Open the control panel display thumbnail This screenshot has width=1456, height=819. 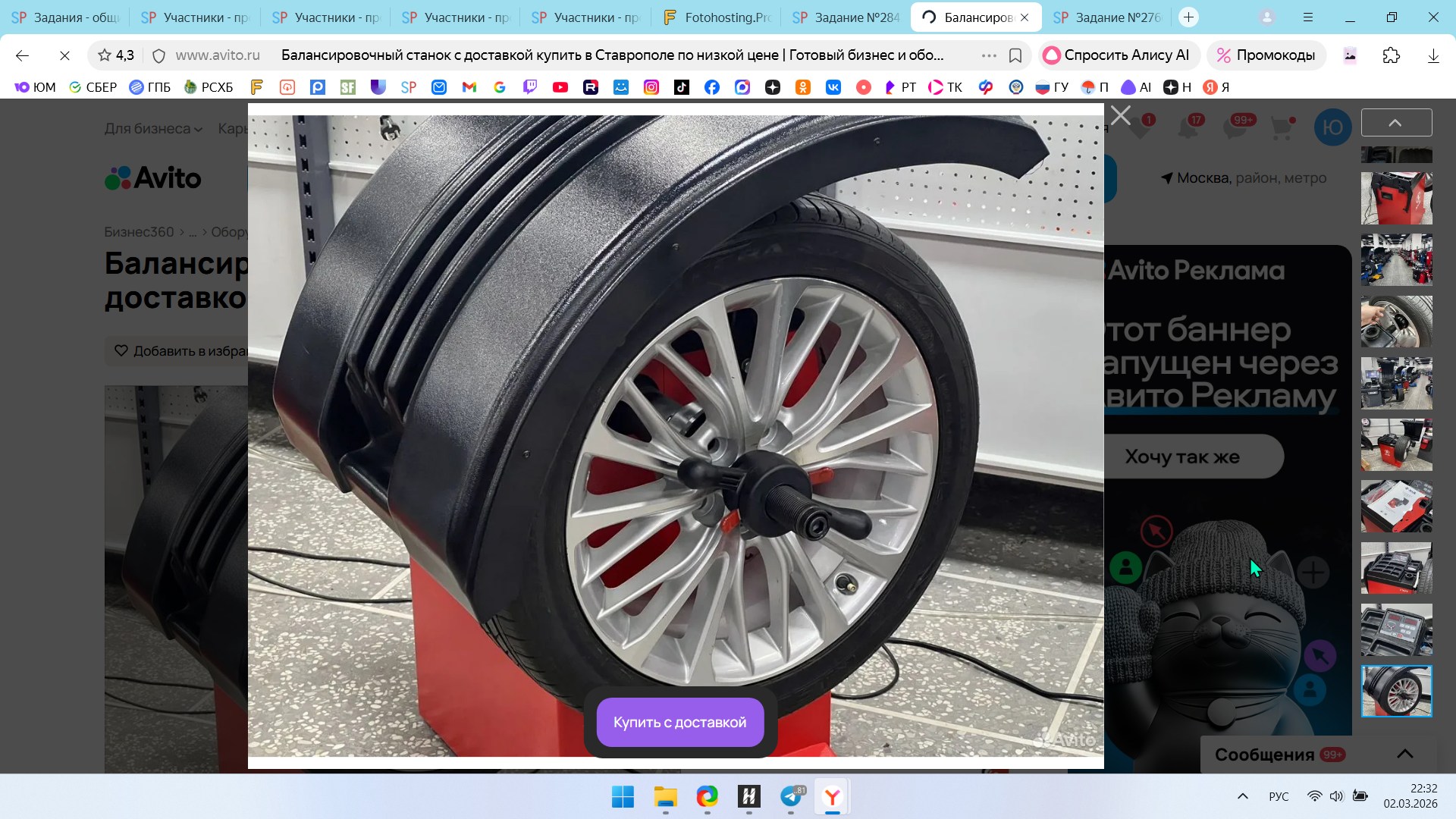[1396, 629]
